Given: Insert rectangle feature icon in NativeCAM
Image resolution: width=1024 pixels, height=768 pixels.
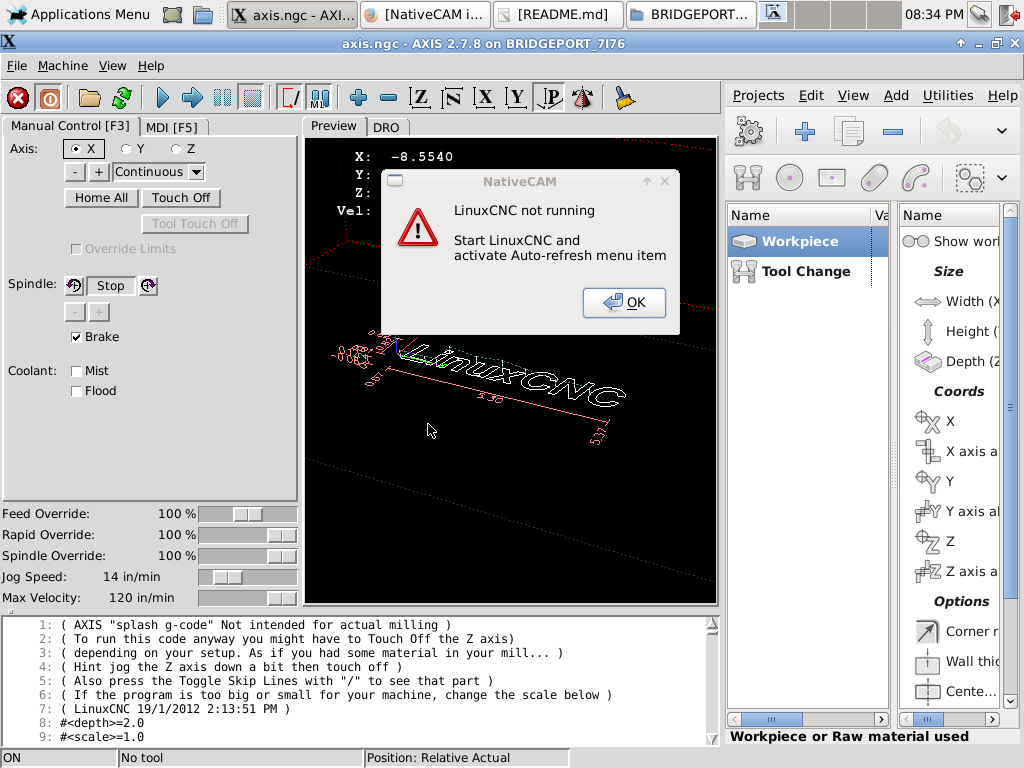Looking at the screenshot, I should click(x=831, y=178).
